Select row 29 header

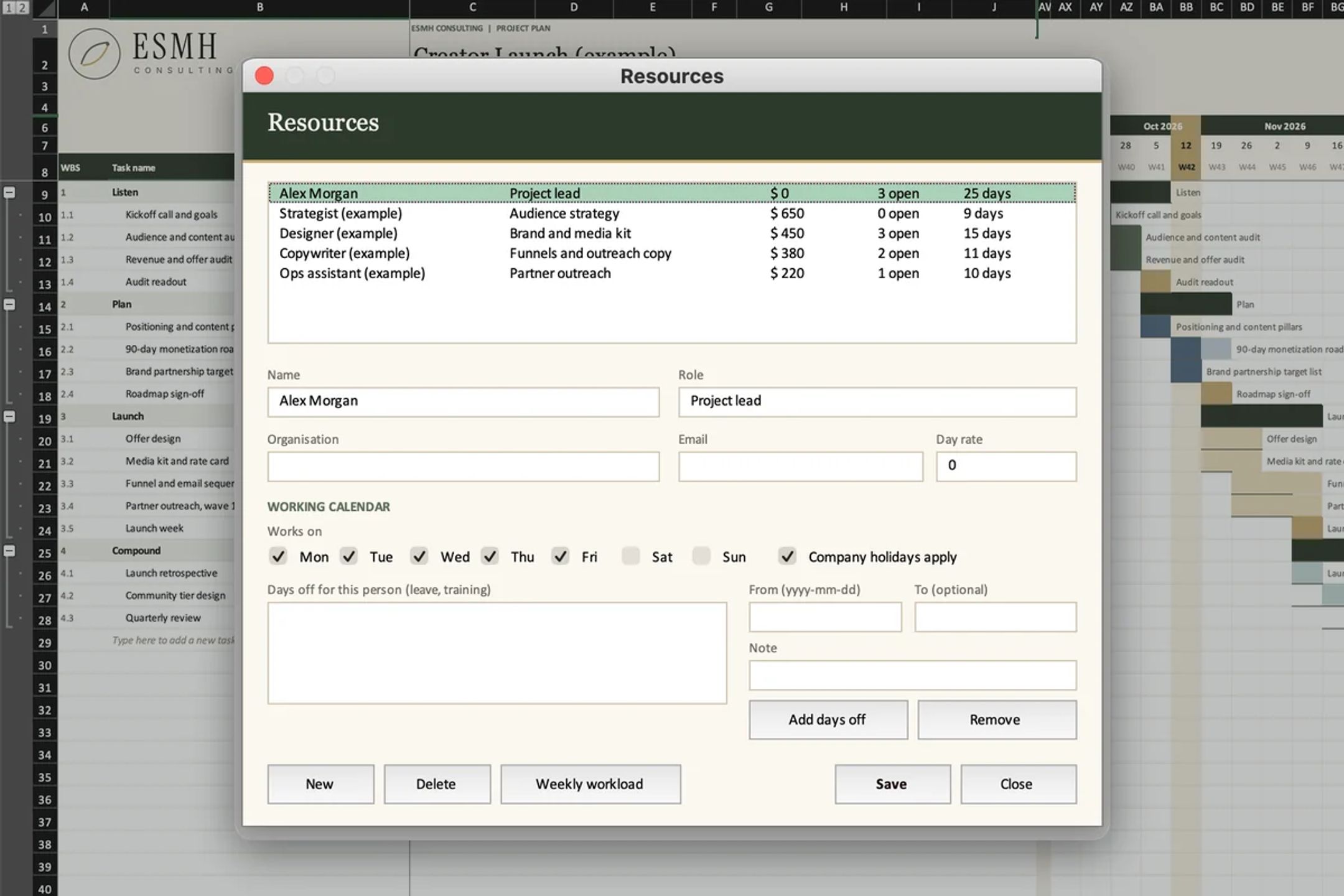pyautogui.click(x=44, y=643)
